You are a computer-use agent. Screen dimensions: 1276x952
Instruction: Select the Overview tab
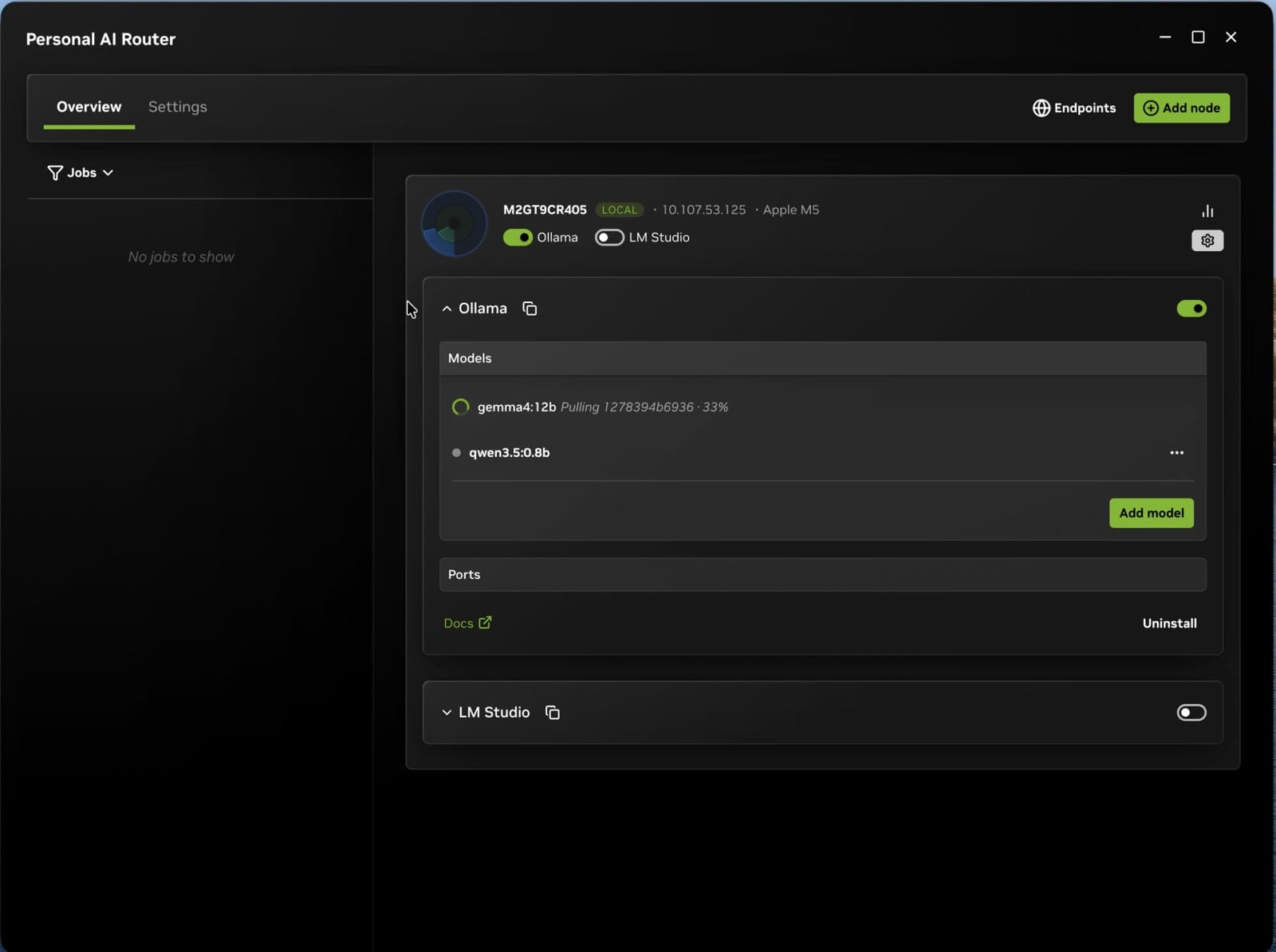point(89,107)
